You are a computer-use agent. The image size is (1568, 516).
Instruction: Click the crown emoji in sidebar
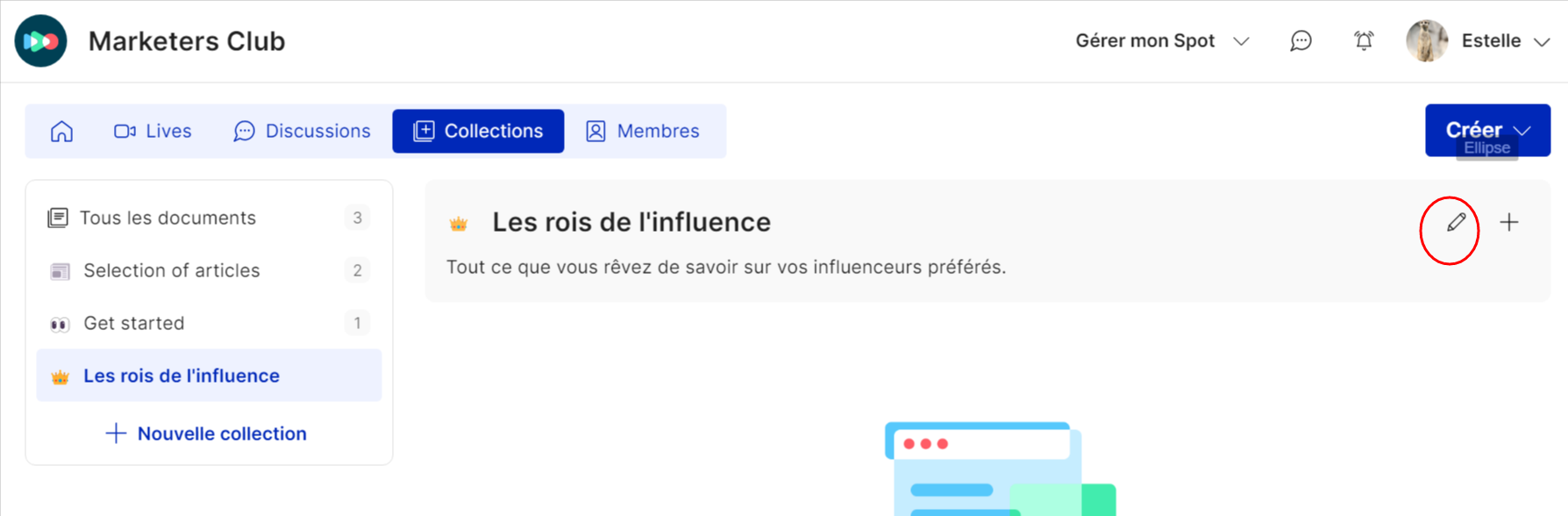click(x=60, y=377)
